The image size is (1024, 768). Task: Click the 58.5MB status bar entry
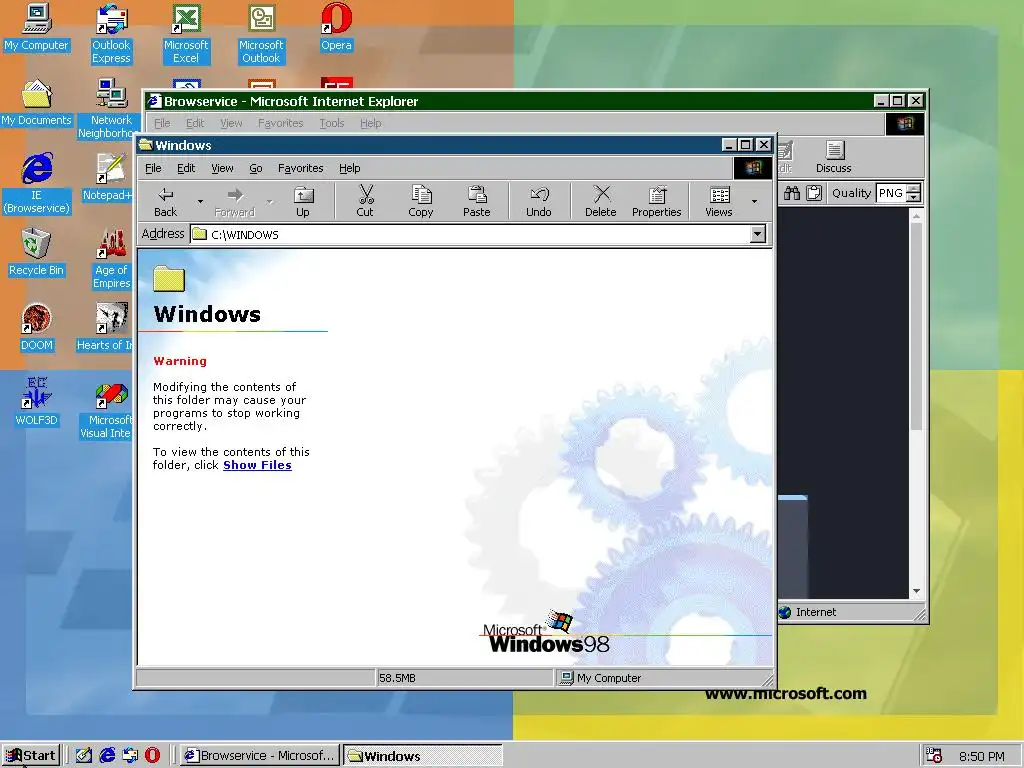point(464,678)
